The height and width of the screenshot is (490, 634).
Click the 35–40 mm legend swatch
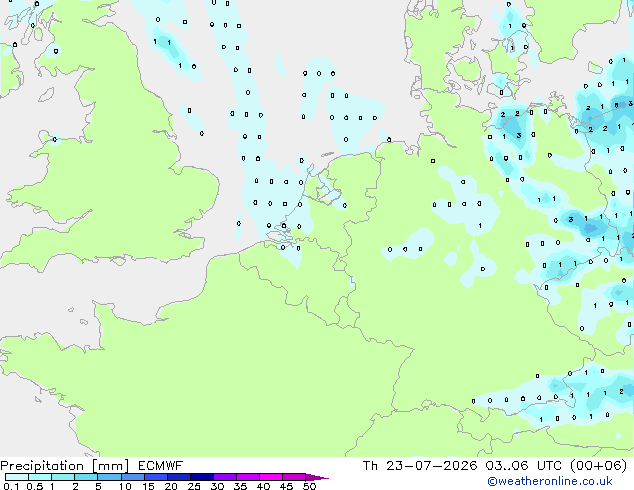[x=248, y=477]
